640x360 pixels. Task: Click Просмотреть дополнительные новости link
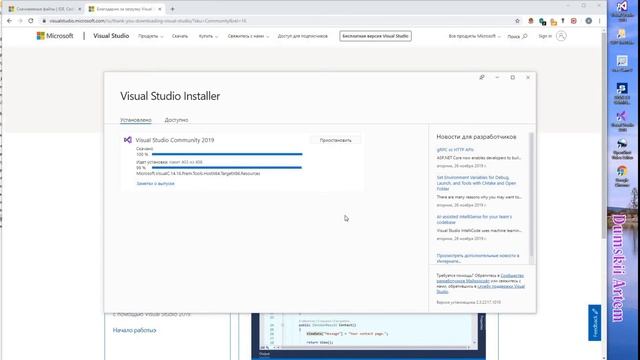[478, 258]
